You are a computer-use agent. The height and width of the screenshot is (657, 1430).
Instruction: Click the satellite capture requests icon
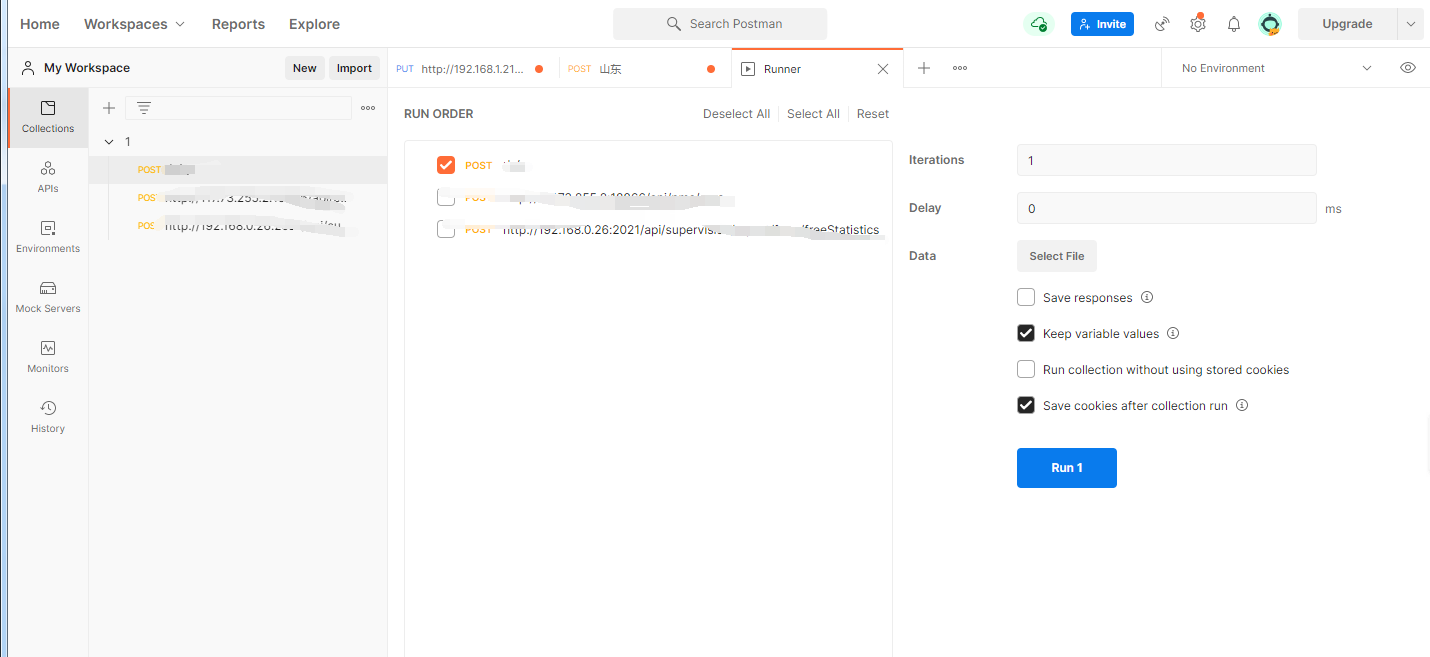(1162, 24)
